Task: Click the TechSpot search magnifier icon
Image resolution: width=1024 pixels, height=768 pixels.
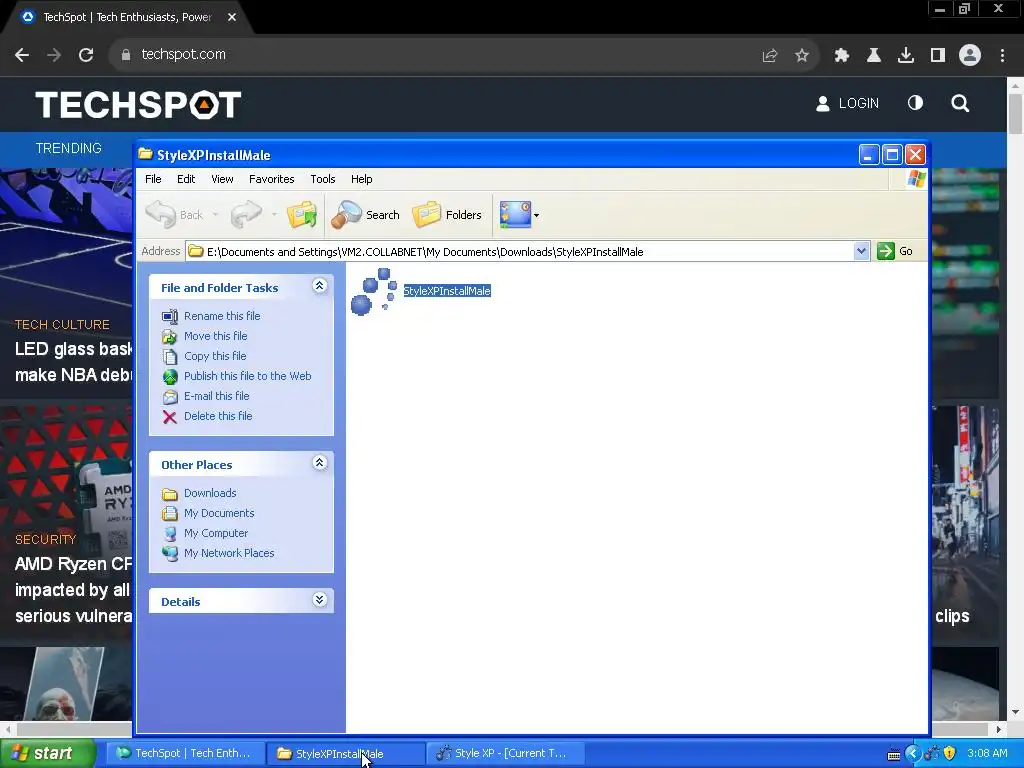Action: pos(960,103)
